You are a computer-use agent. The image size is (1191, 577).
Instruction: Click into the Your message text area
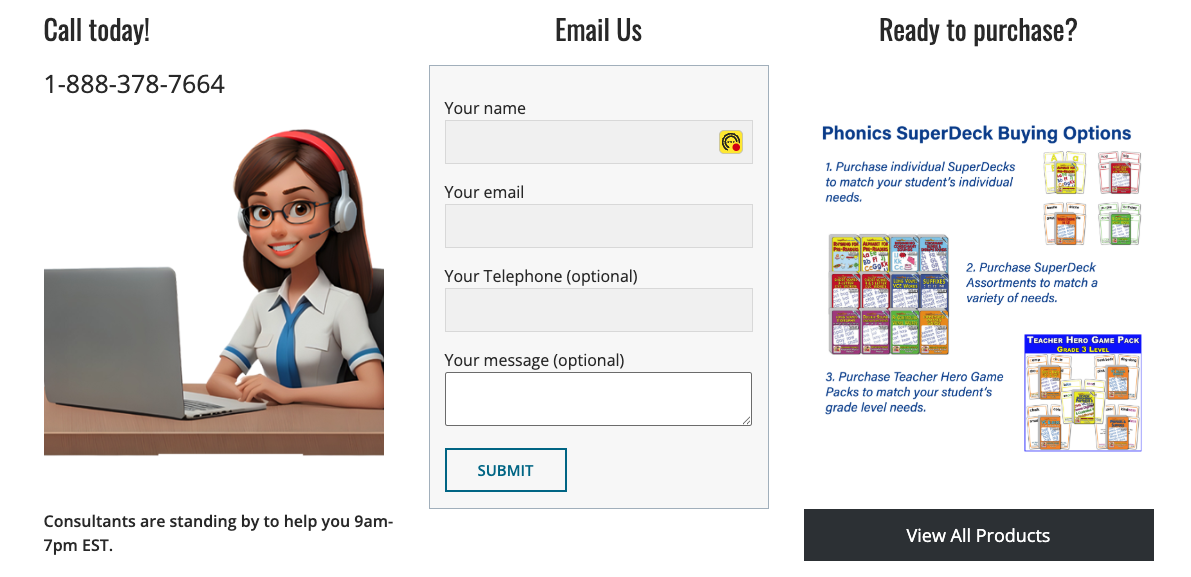pyautogui.click(x=599, y=399)
